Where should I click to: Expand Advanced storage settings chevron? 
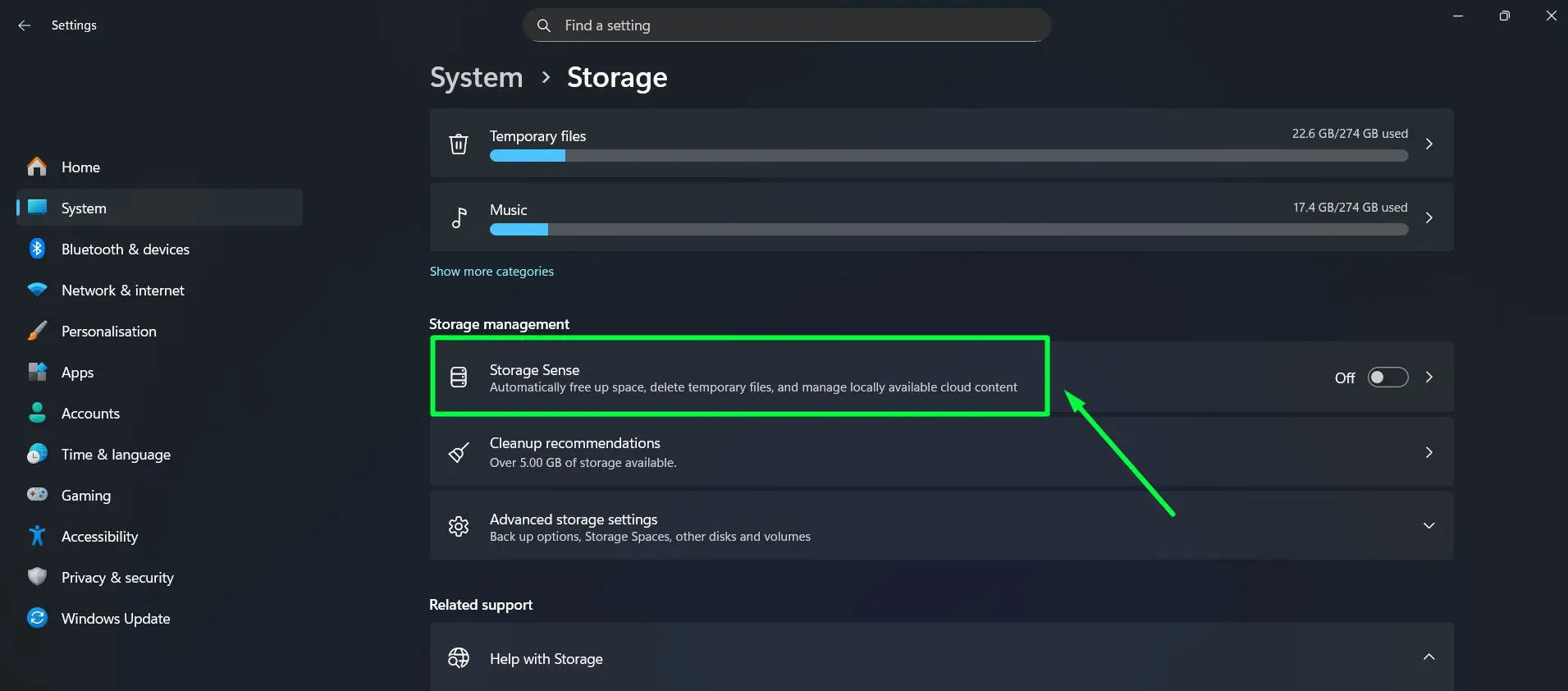pyautogui.click(x=1429, y=525)
